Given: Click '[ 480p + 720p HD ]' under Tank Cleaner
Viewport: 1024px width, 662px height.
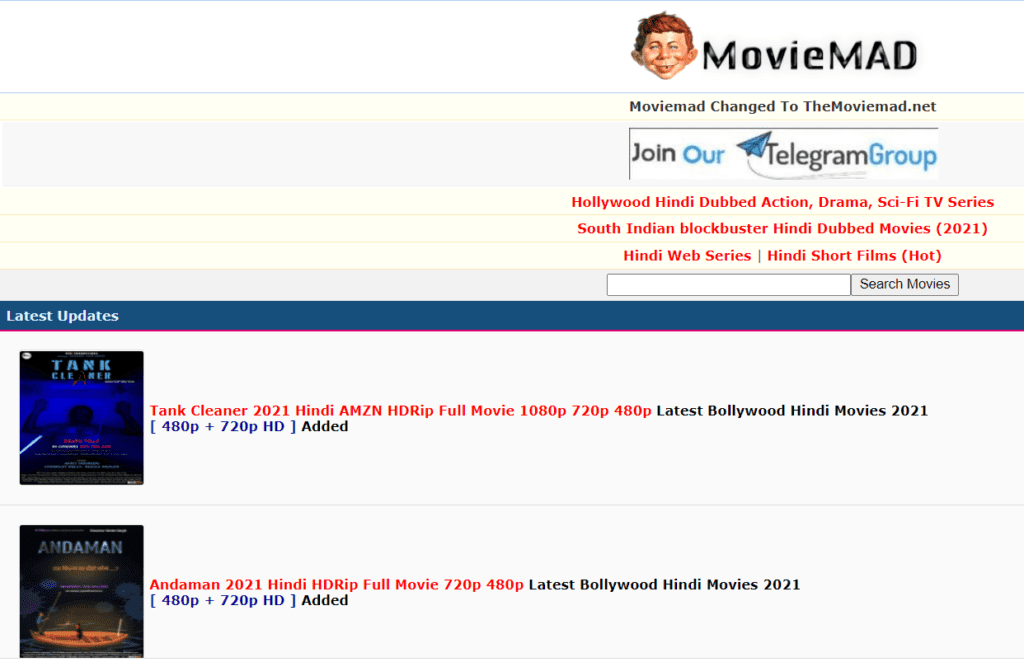Looking at the screenshot, I should point(223,426).
